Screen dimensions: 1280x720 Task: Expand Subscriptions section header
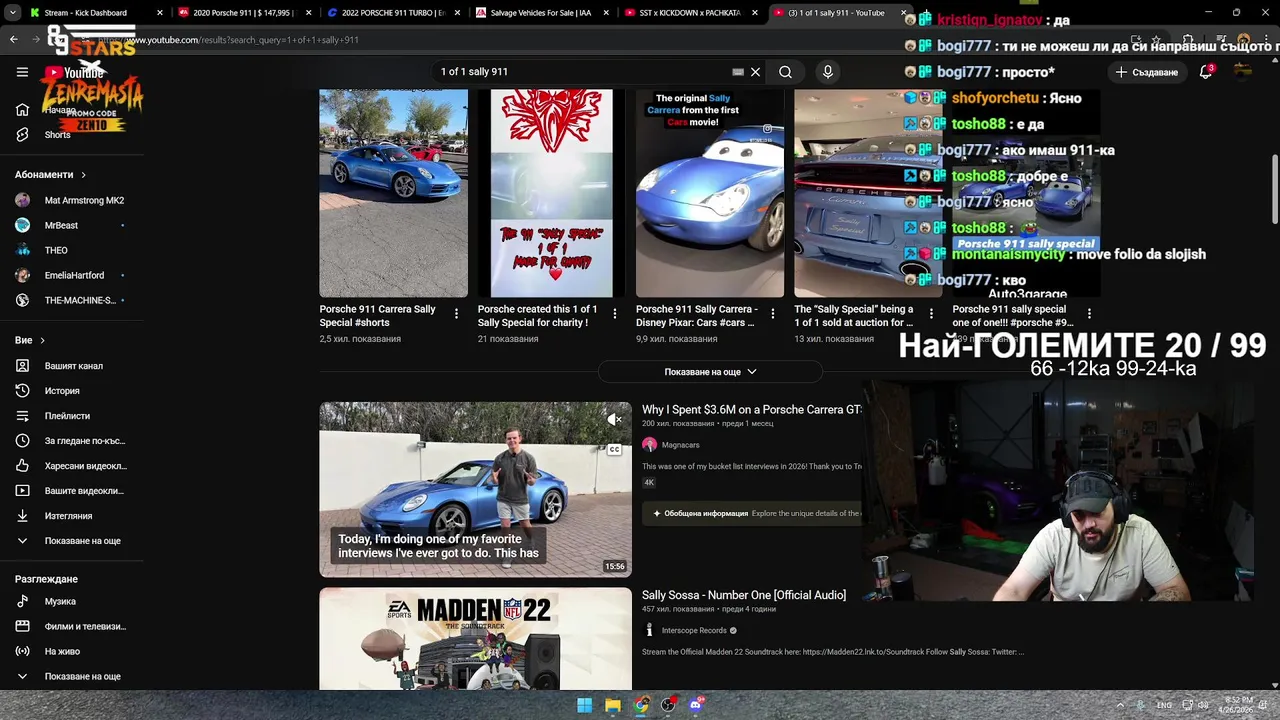(50, 175)
